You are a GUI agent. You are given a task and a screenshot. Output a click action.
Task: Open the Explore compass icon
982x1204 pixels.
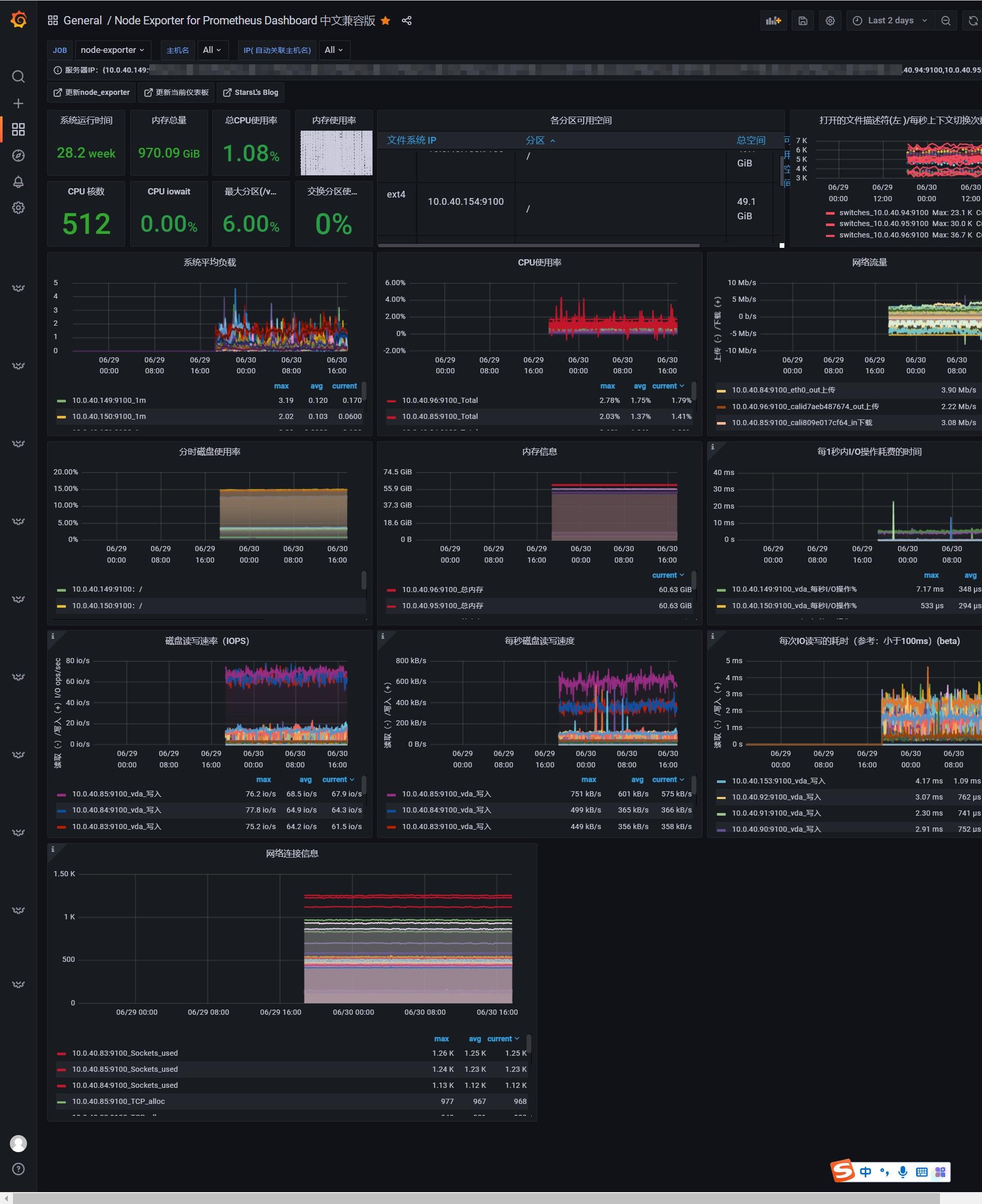[19, 156]
